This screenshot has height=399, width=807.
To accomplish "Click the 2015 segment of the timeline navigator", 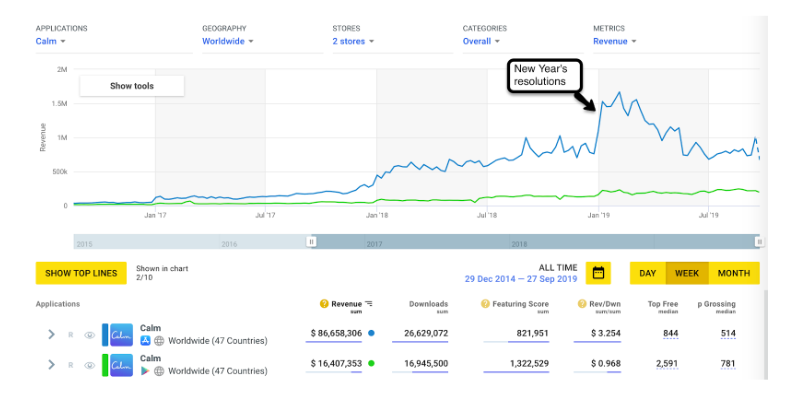I will pos(147,242).
